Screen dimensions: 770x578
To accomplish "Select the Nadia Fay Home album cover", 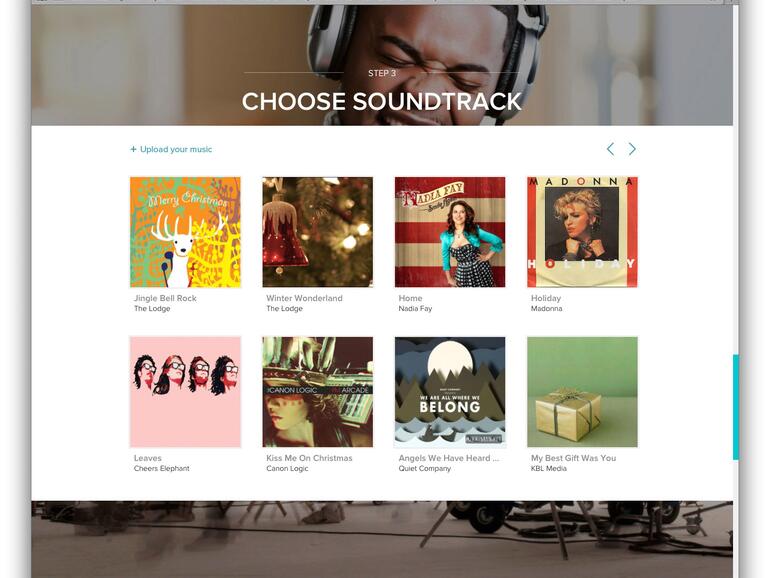I will (450, 232).
